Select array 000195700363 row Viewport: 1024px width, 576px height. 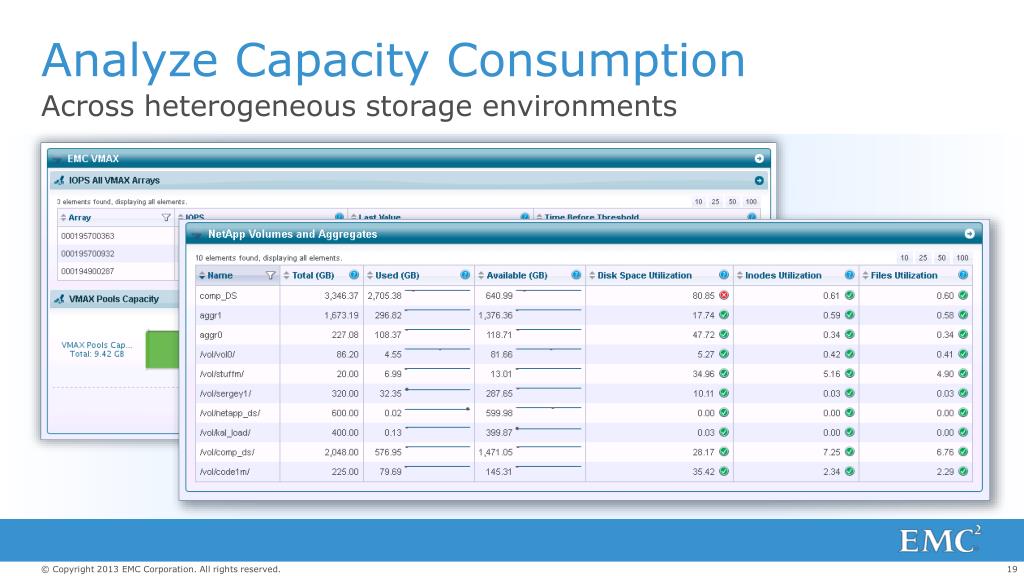pos(88,236)
